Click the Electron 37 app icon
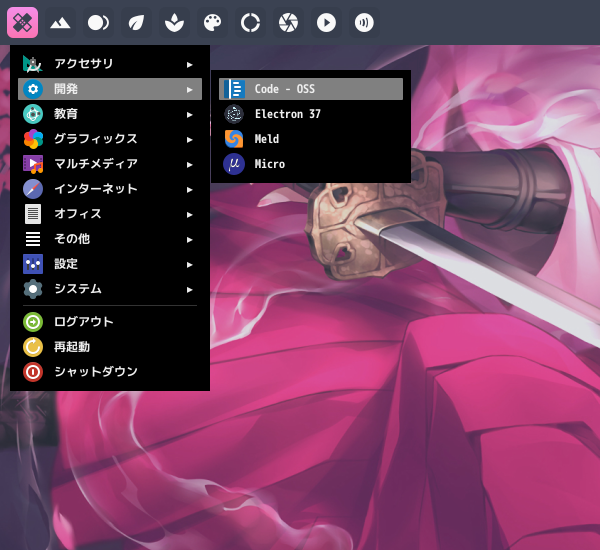Viewport: 600px width, 550px height. coord(234,114)
